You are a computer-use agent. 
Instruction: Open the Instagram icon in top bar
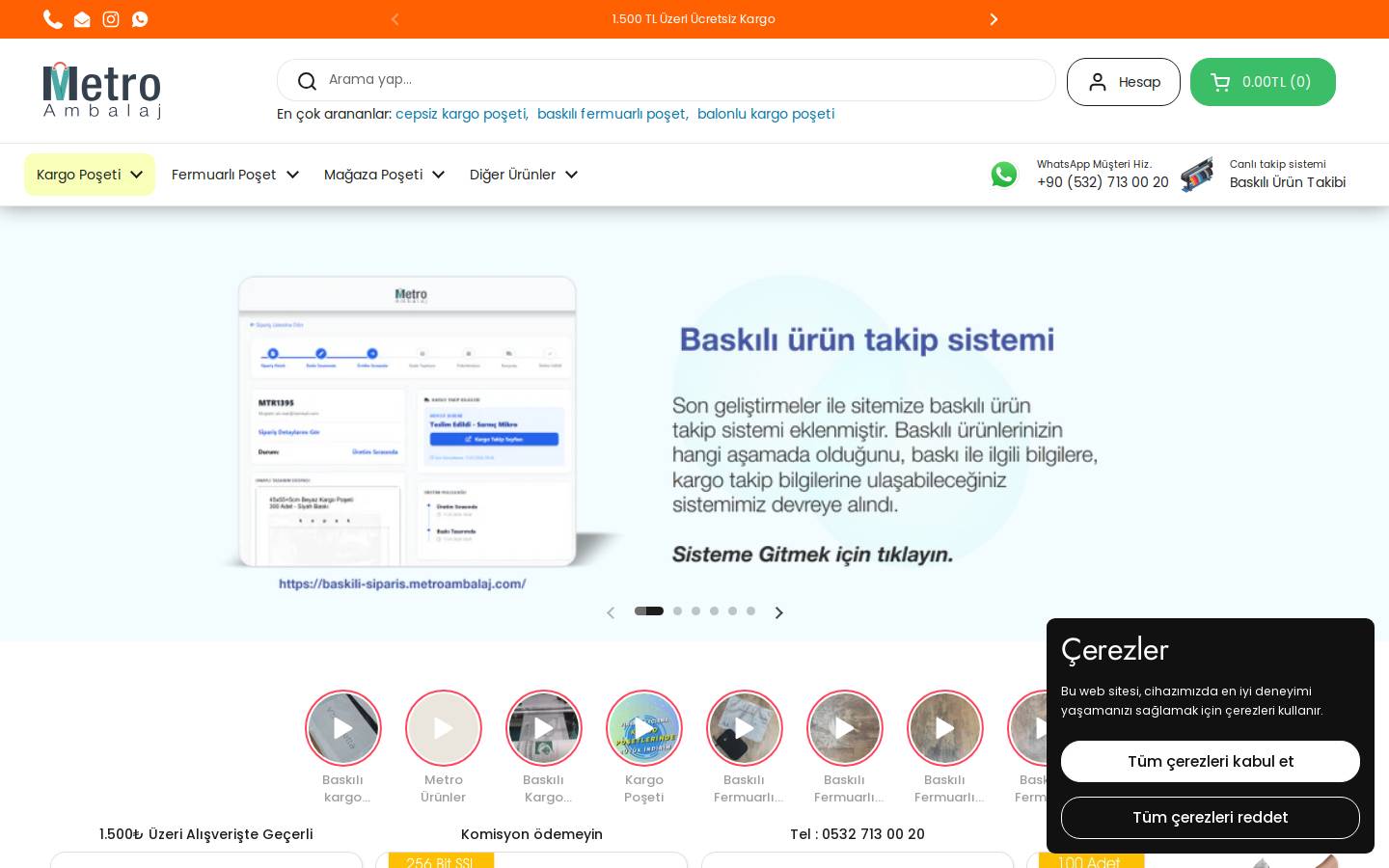[111, 19]
